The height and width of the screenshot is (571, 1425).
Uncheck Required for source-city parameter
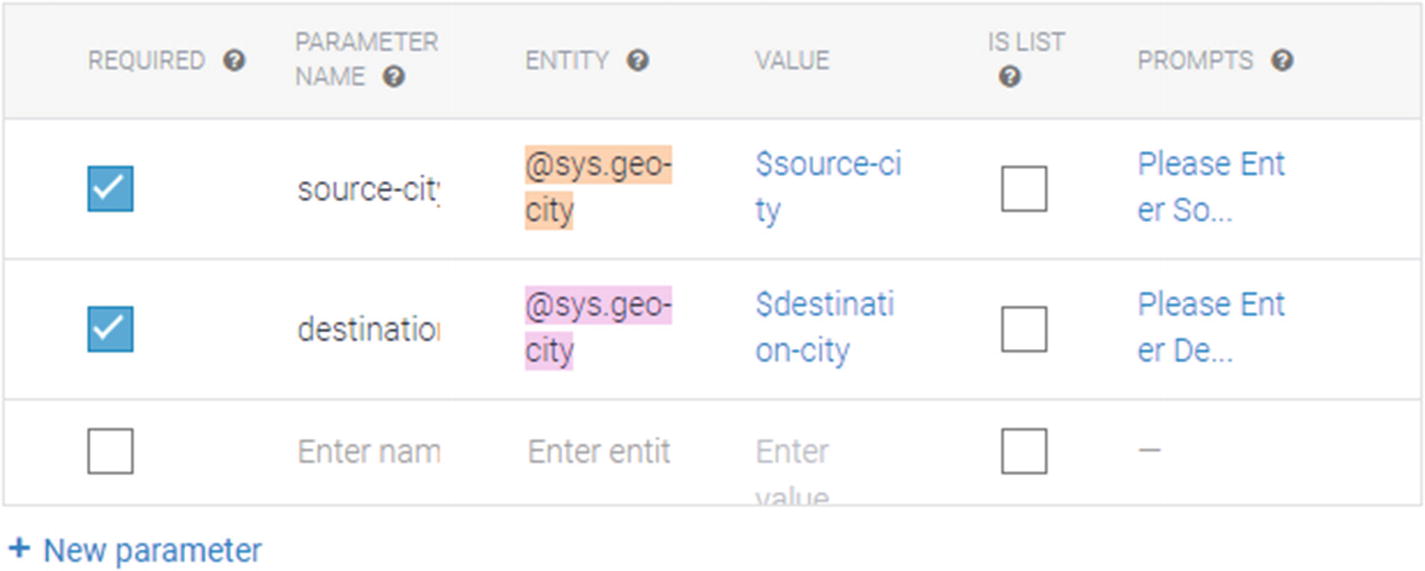[x=110, y=188]
